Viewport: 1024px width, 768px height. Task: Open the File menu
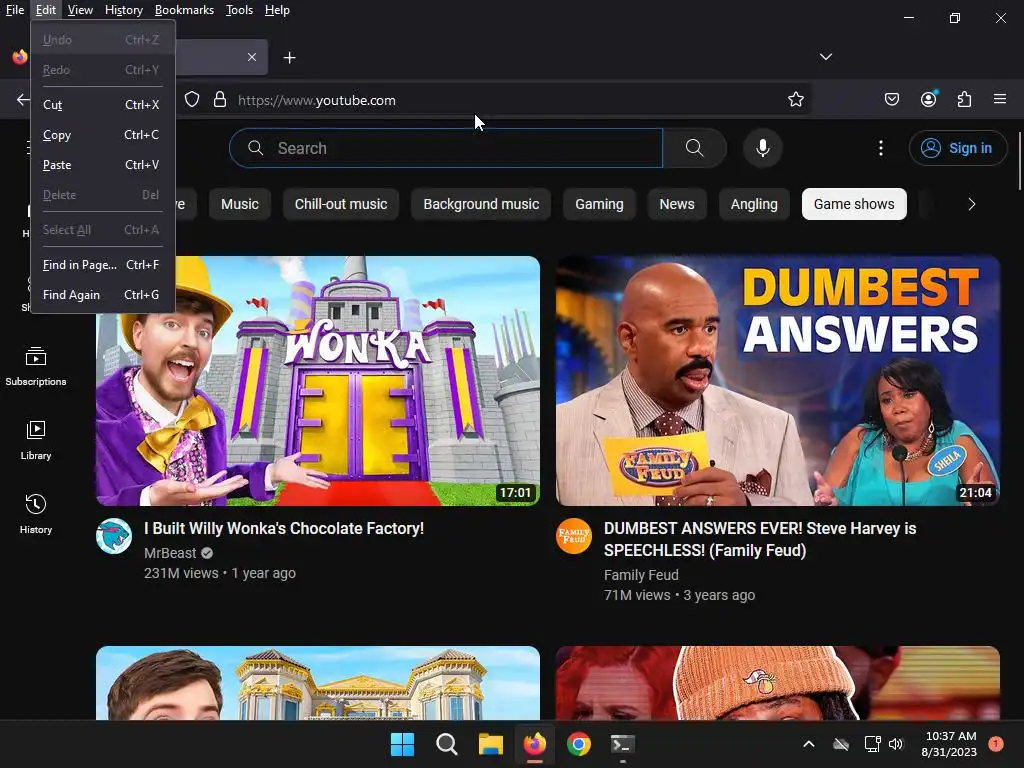point(14,10)
